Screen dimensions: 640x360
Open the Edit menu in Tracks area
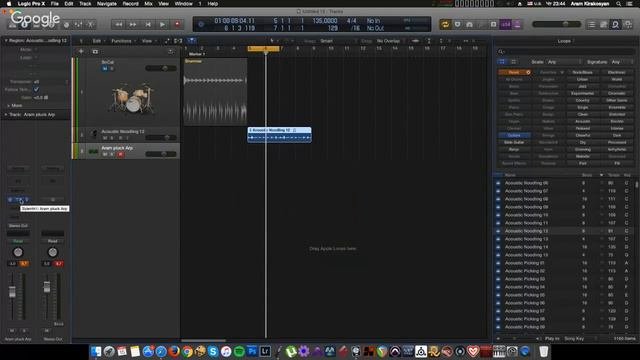pos(97,41)
